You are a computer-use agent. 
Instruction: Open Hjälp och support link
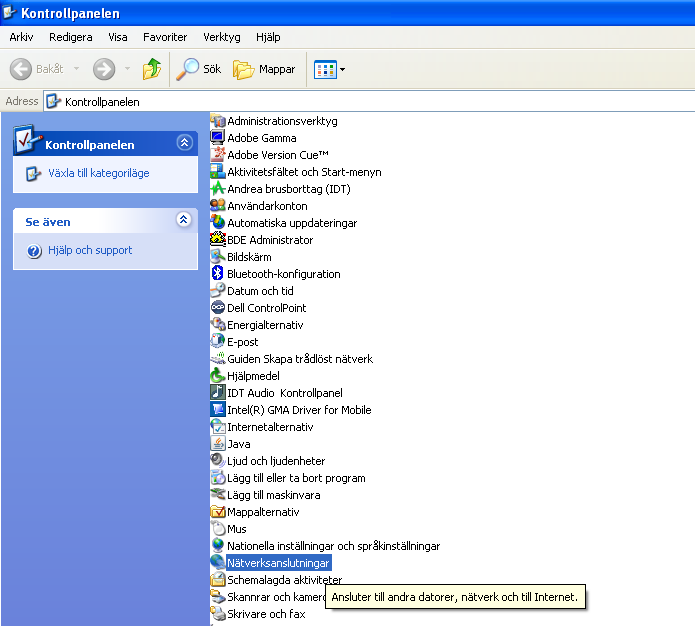coord(90,250)
